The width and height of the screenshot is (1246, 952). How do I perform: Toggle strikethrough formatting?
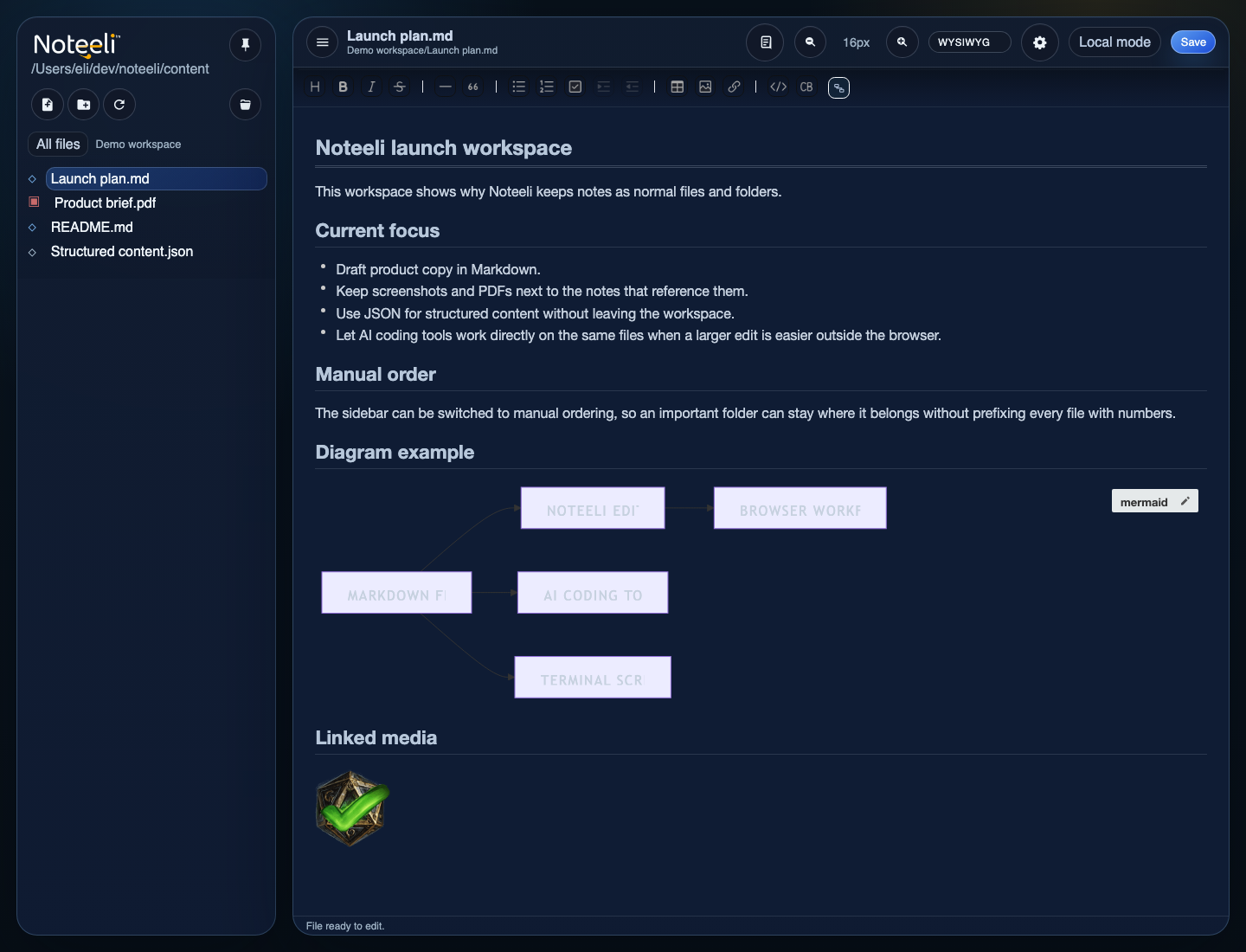pyautogui.click(x=399, y=87)
